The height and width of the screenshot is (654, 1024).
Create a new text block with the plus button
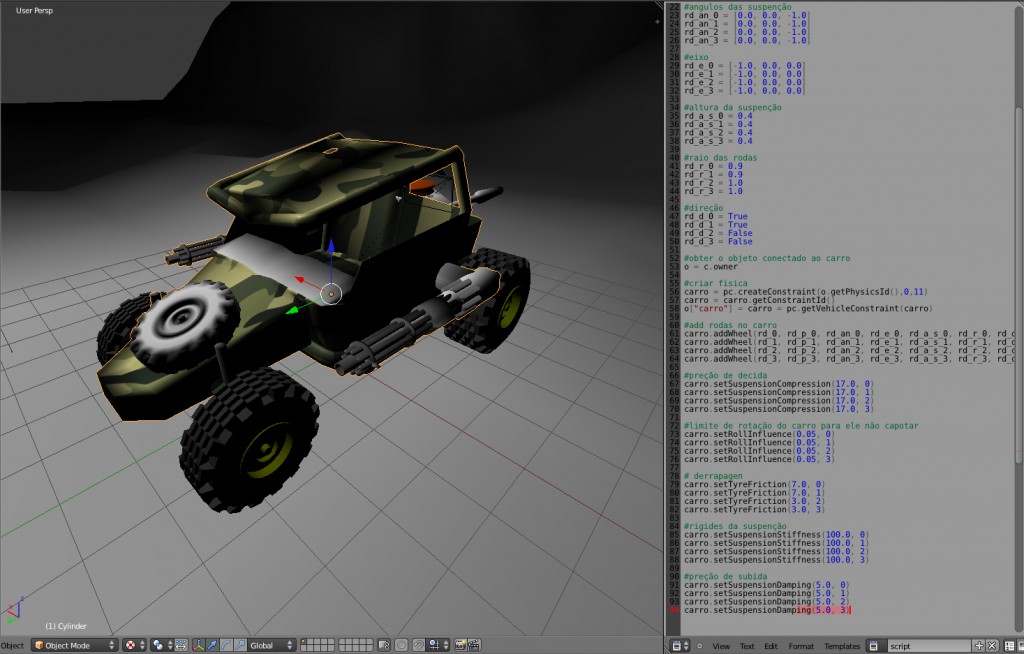979,646
